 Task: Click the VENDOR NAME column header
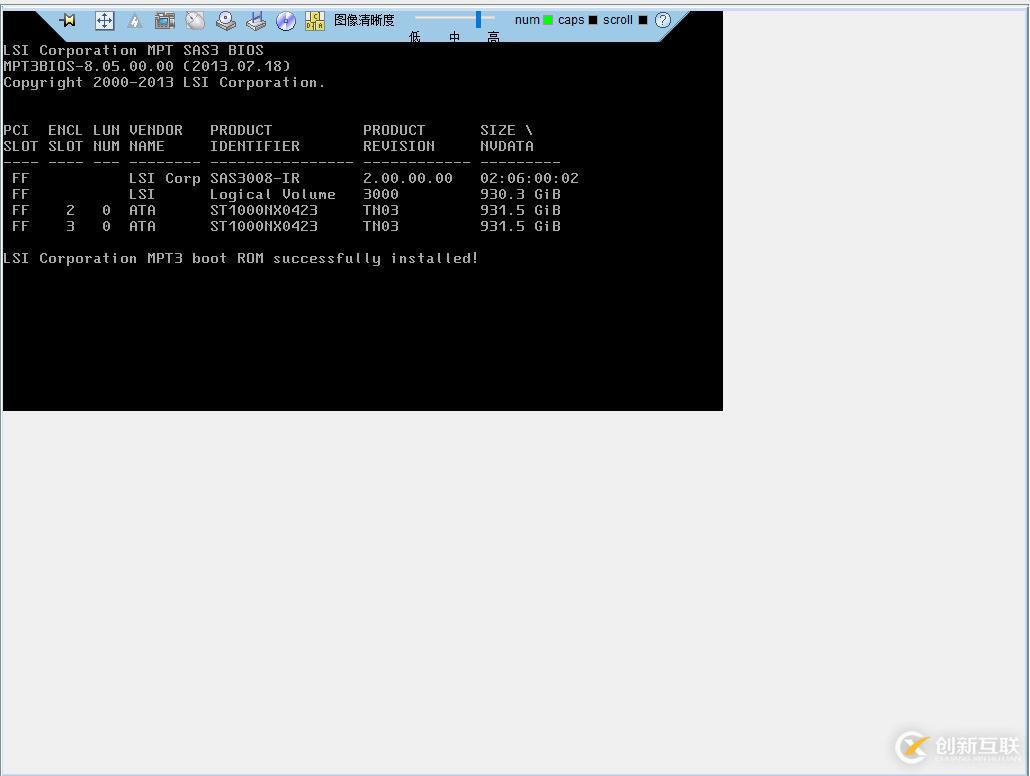point(156,138)
